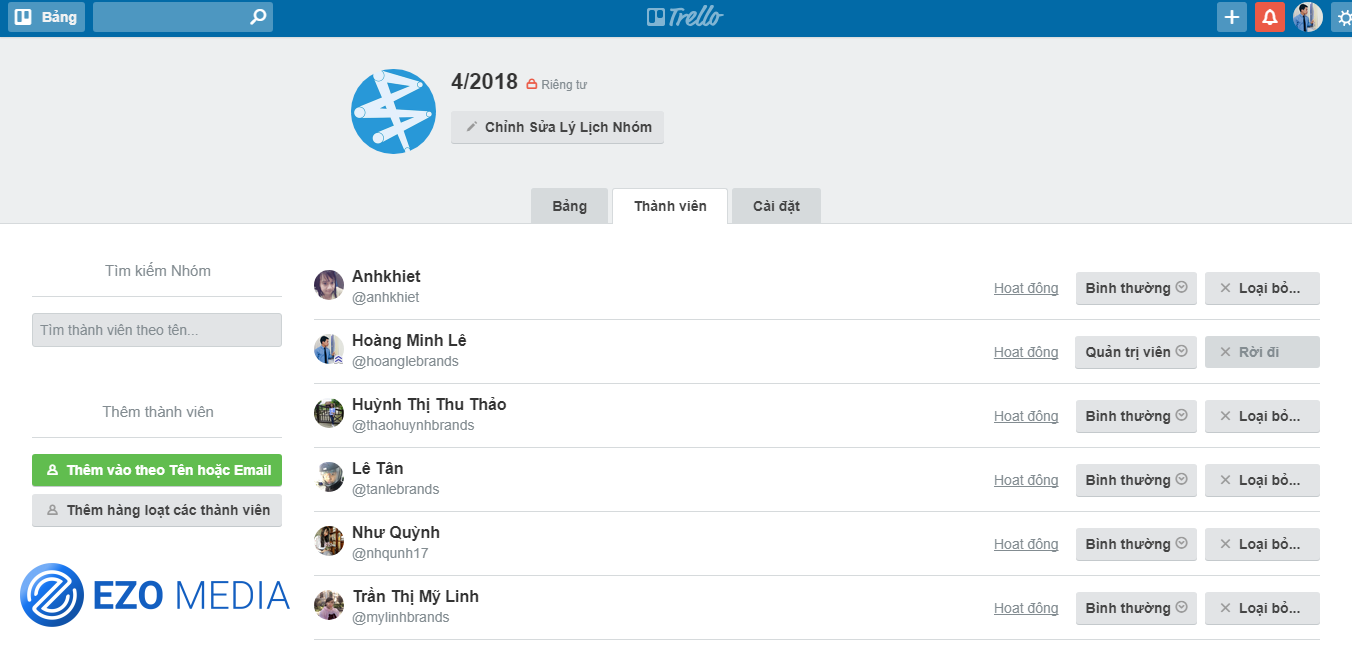This screenshot has width=1352, height=648.
Task: Expand Bình thường dropdown for Huỳnh Thị Thu Thảo
Action: [x=1136, y=416]
